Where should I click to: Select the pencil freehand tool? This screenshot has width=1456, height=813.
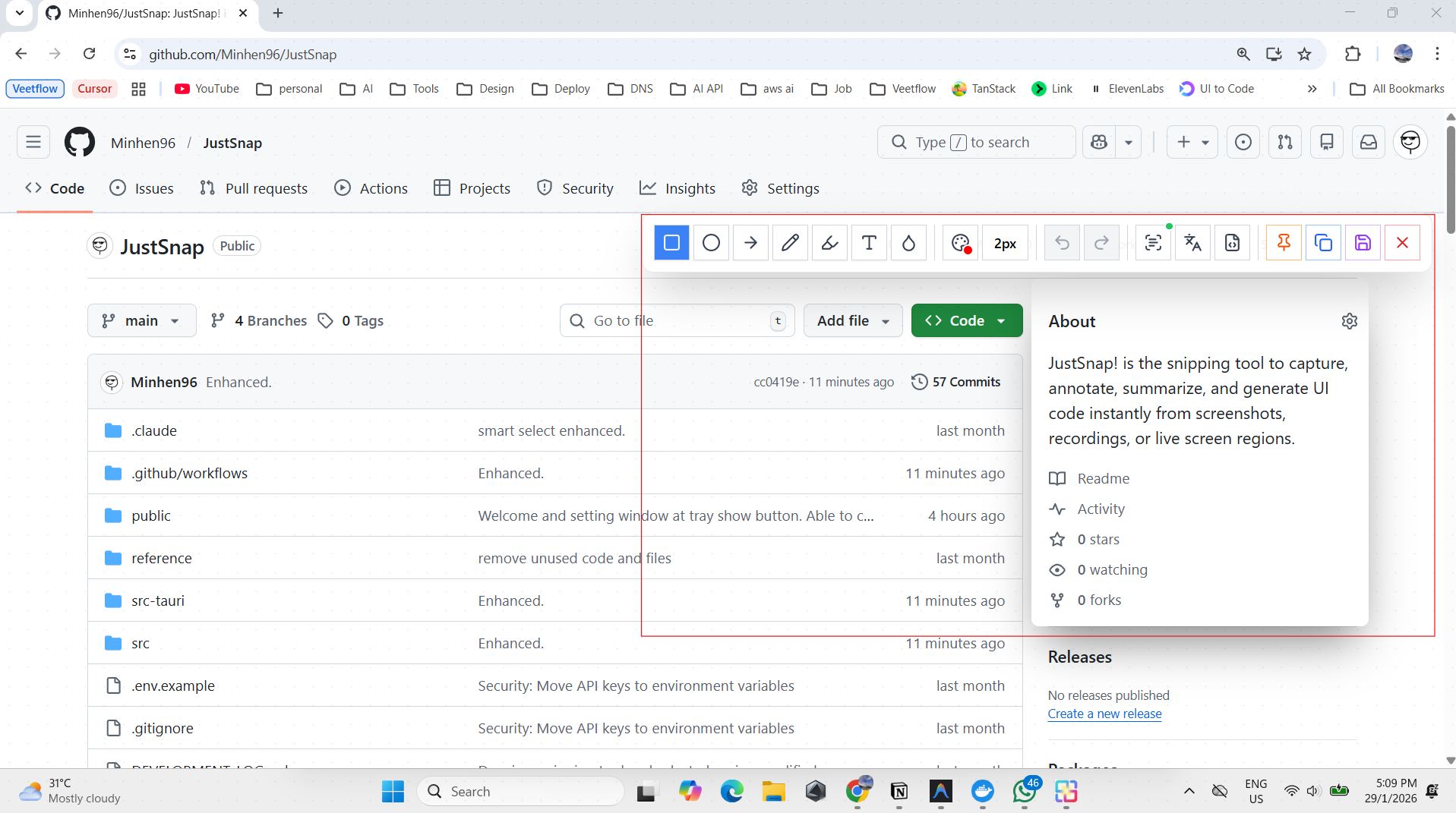(x=790, y=243)
